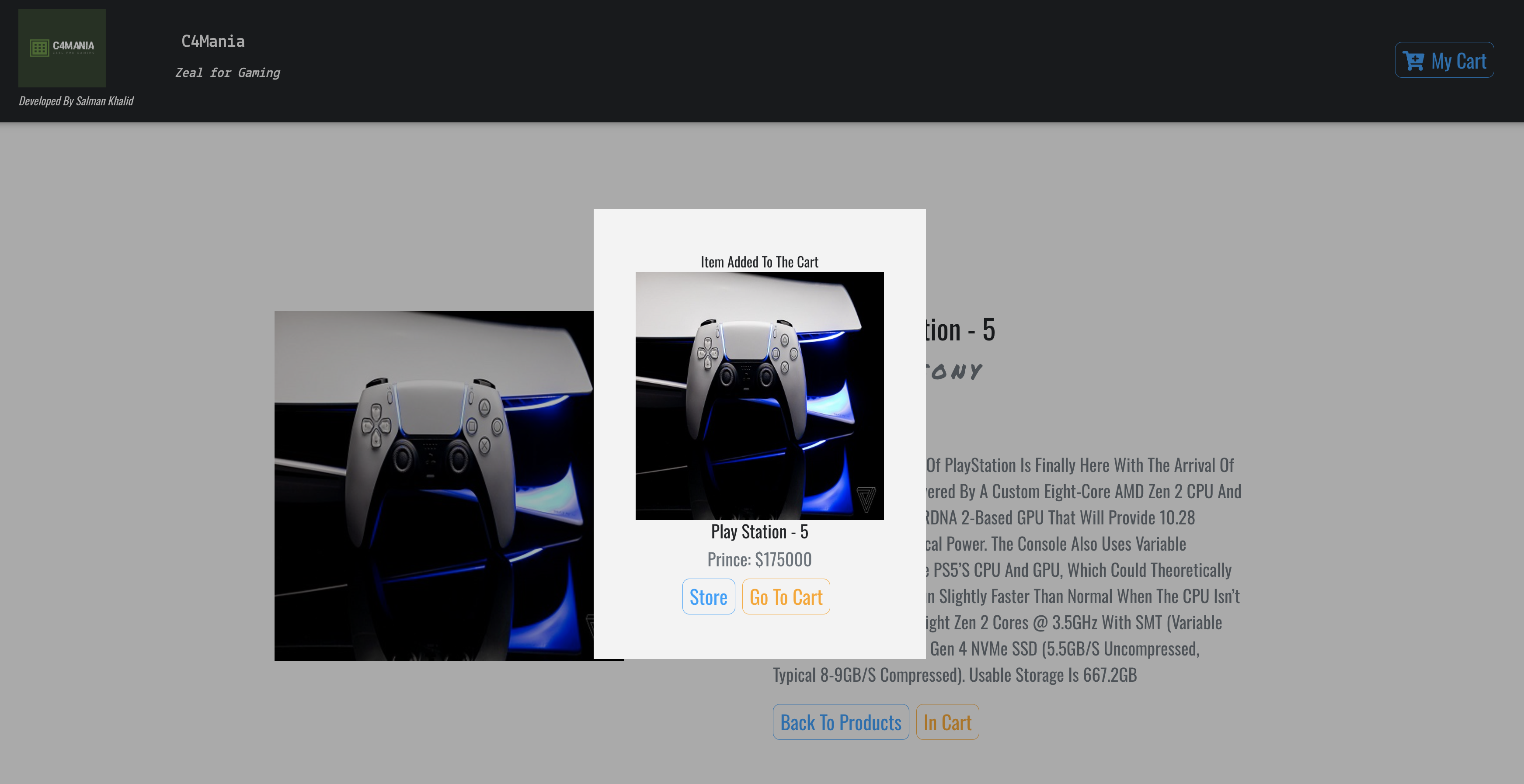Click the 'In Cart' button
The height and width of the screenshot is (784, 1524).
coord(947,721)
